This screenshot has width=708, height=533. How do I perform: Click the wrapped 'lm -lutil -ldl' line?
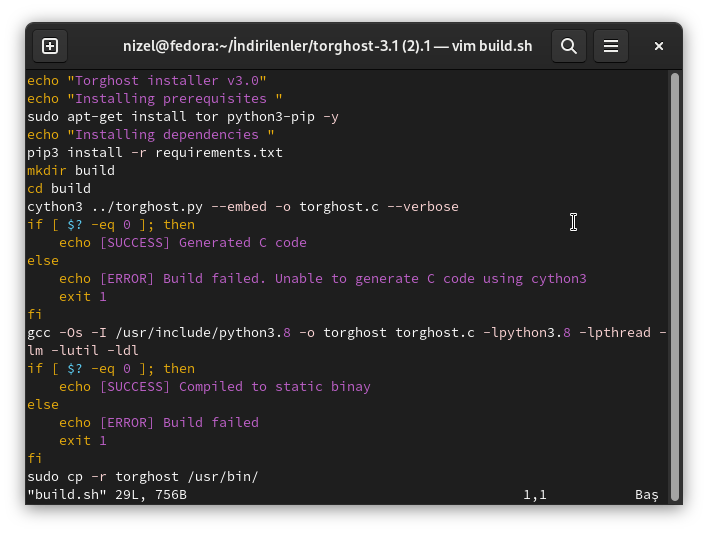(x=83, y=351)
